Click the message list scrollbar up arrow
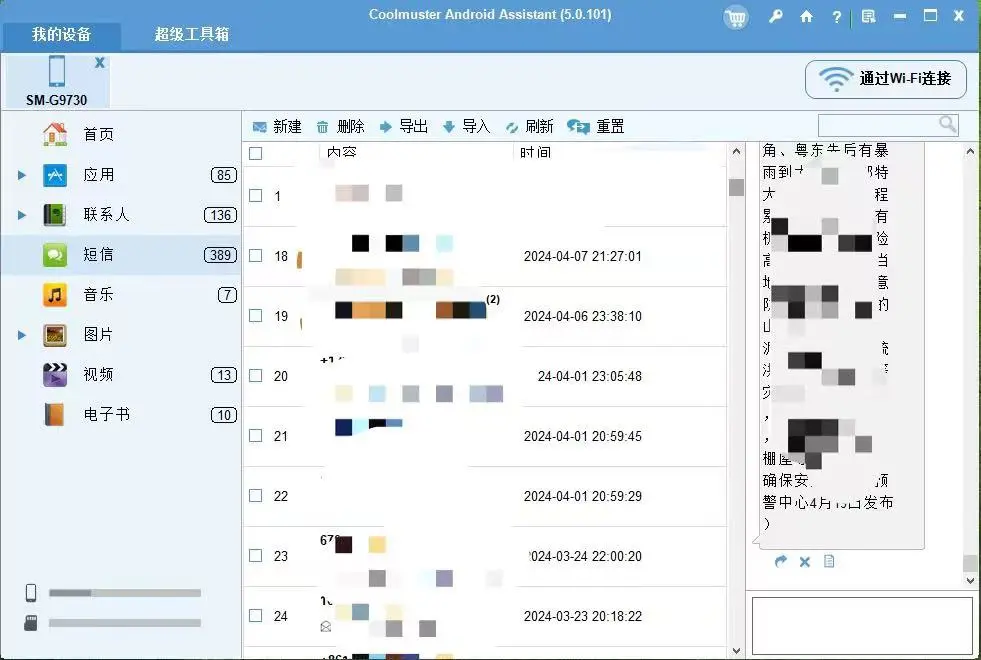981x660 pixels. pos(736,152)
